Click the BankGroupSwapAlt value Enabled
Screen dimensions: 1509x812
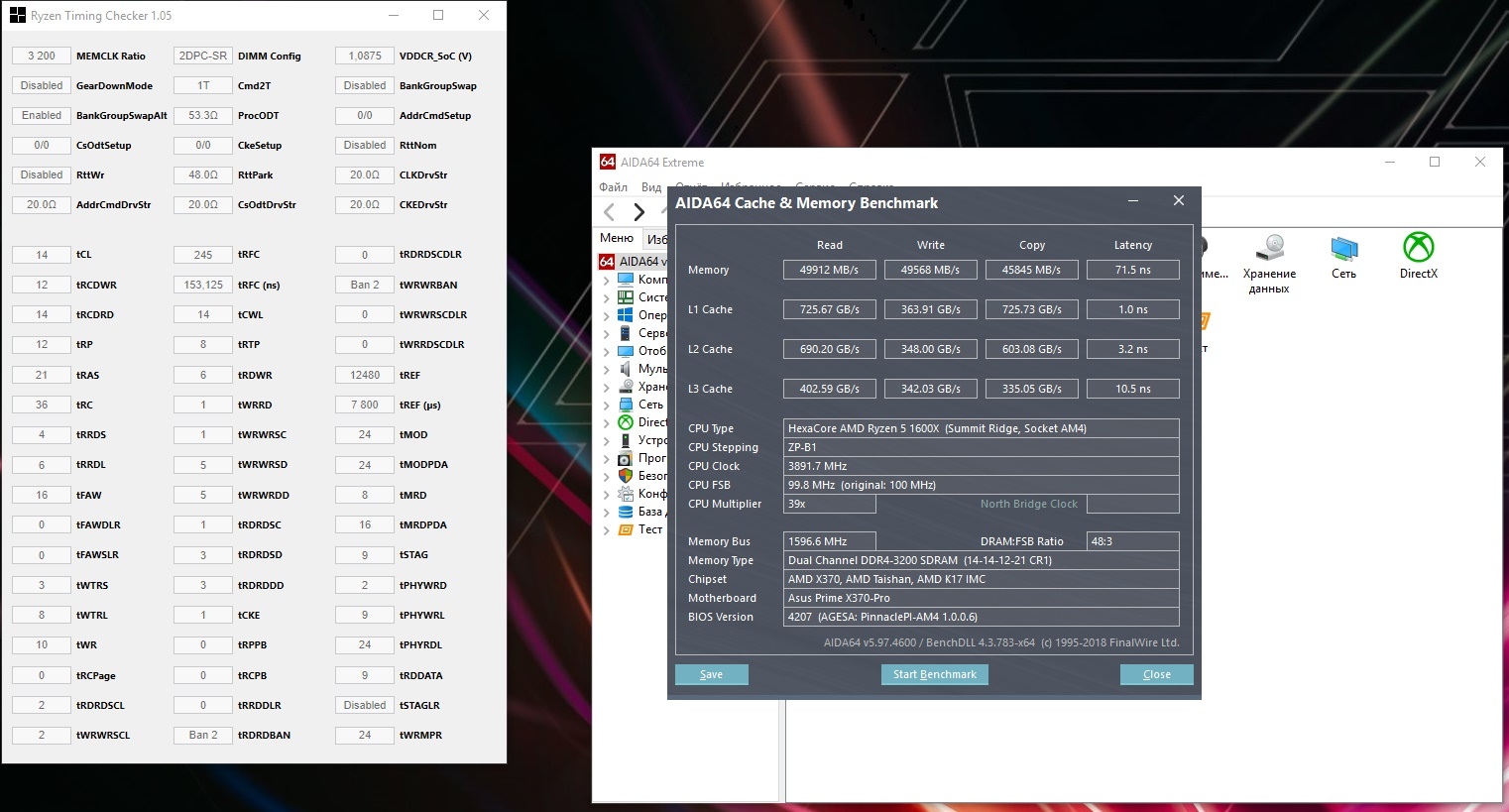[x=42, y=115]
